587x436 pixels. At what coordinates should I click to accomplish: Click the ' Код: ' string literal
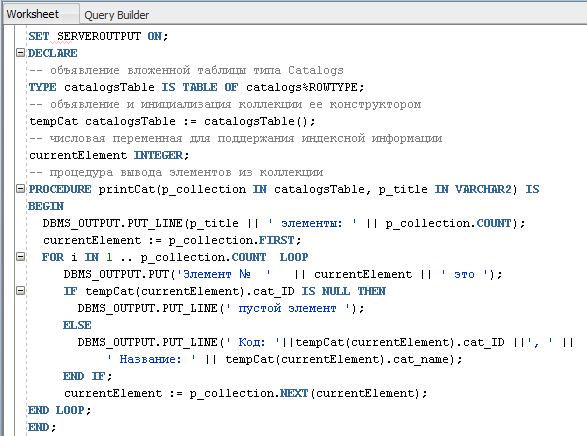point(253,342)
